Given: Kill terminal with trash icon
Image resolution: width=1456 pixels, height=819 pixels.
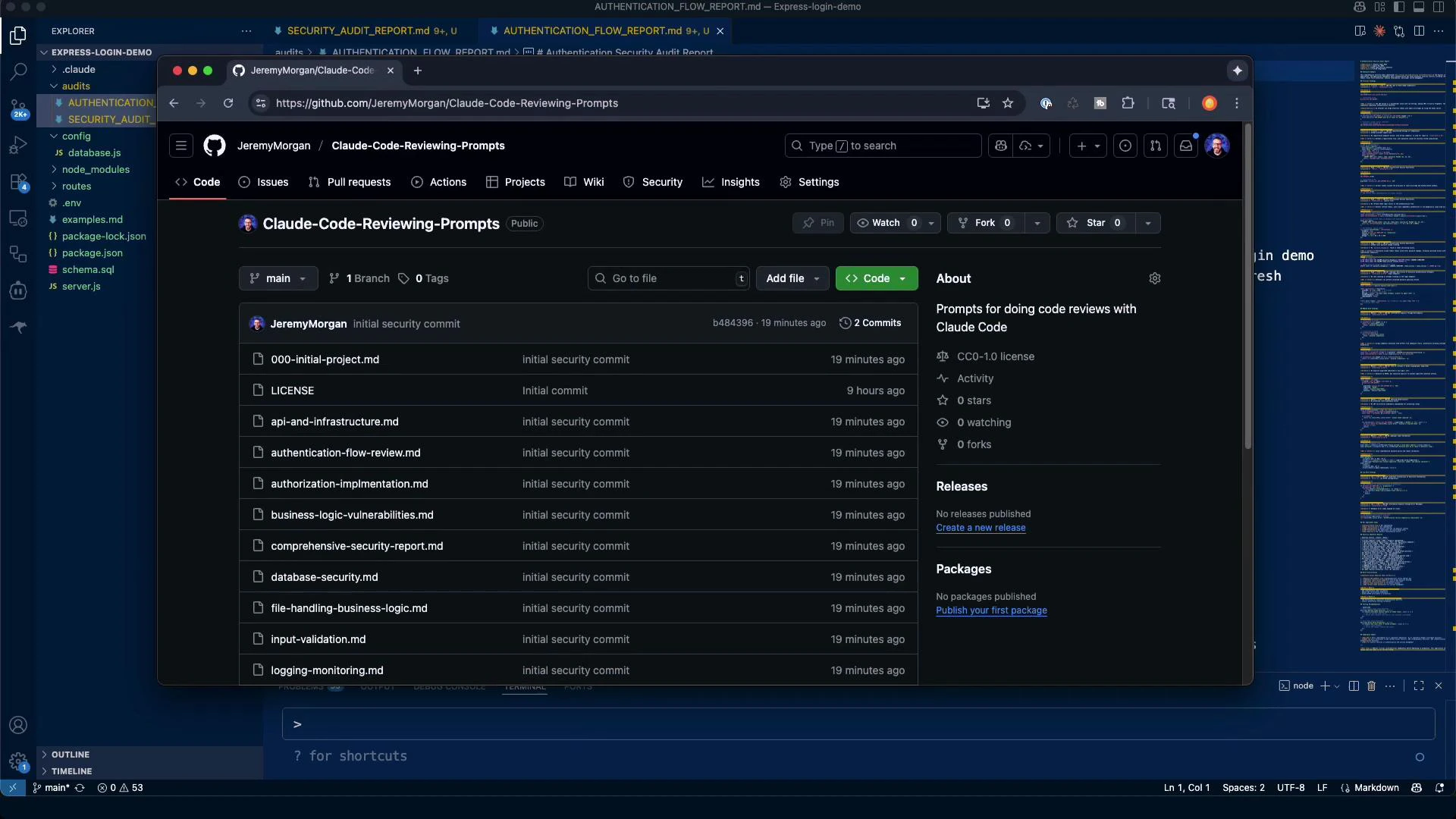Looking at the screenshot, I should point(1371,686).
